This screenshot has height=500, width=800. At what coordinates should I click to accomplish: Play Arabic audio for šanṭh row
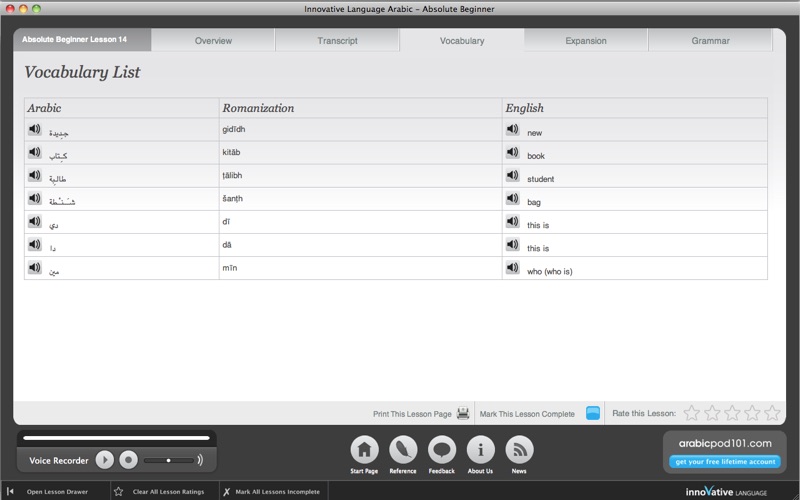pyautogui.click(x=35, y=198)
